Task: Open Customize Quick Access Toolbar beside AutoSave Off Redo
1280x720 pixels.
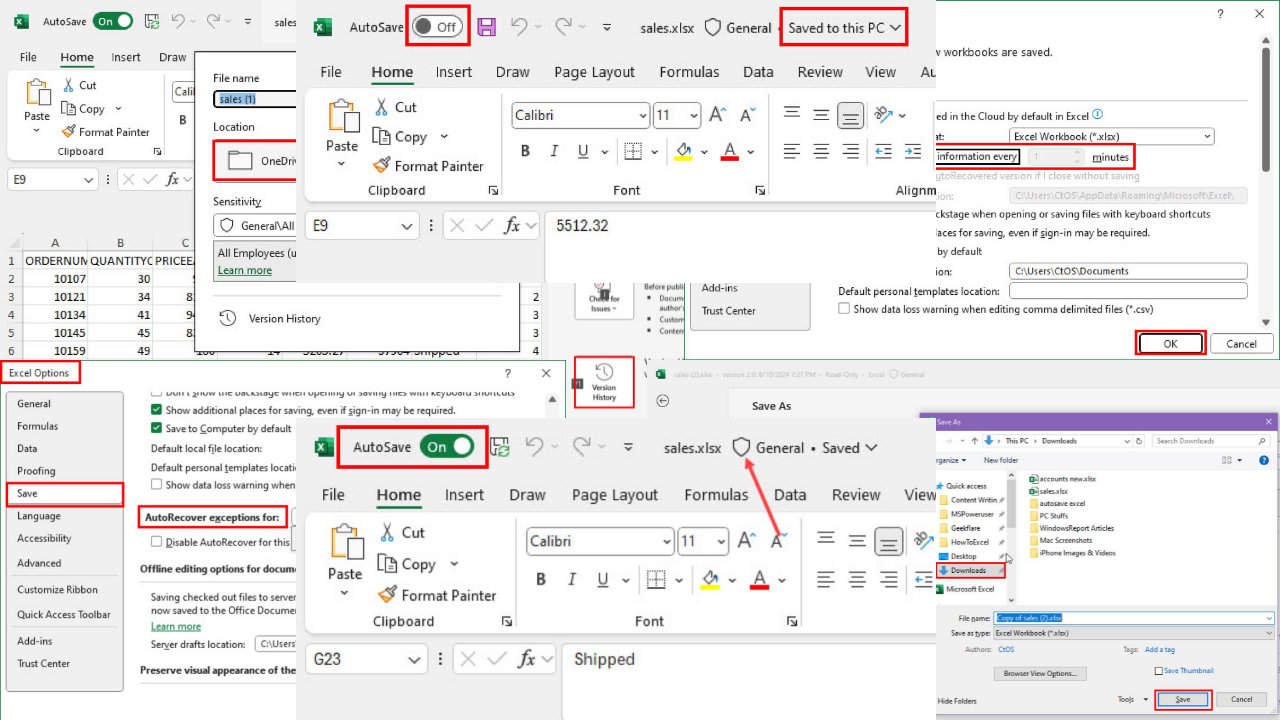Action: point(609,28)
